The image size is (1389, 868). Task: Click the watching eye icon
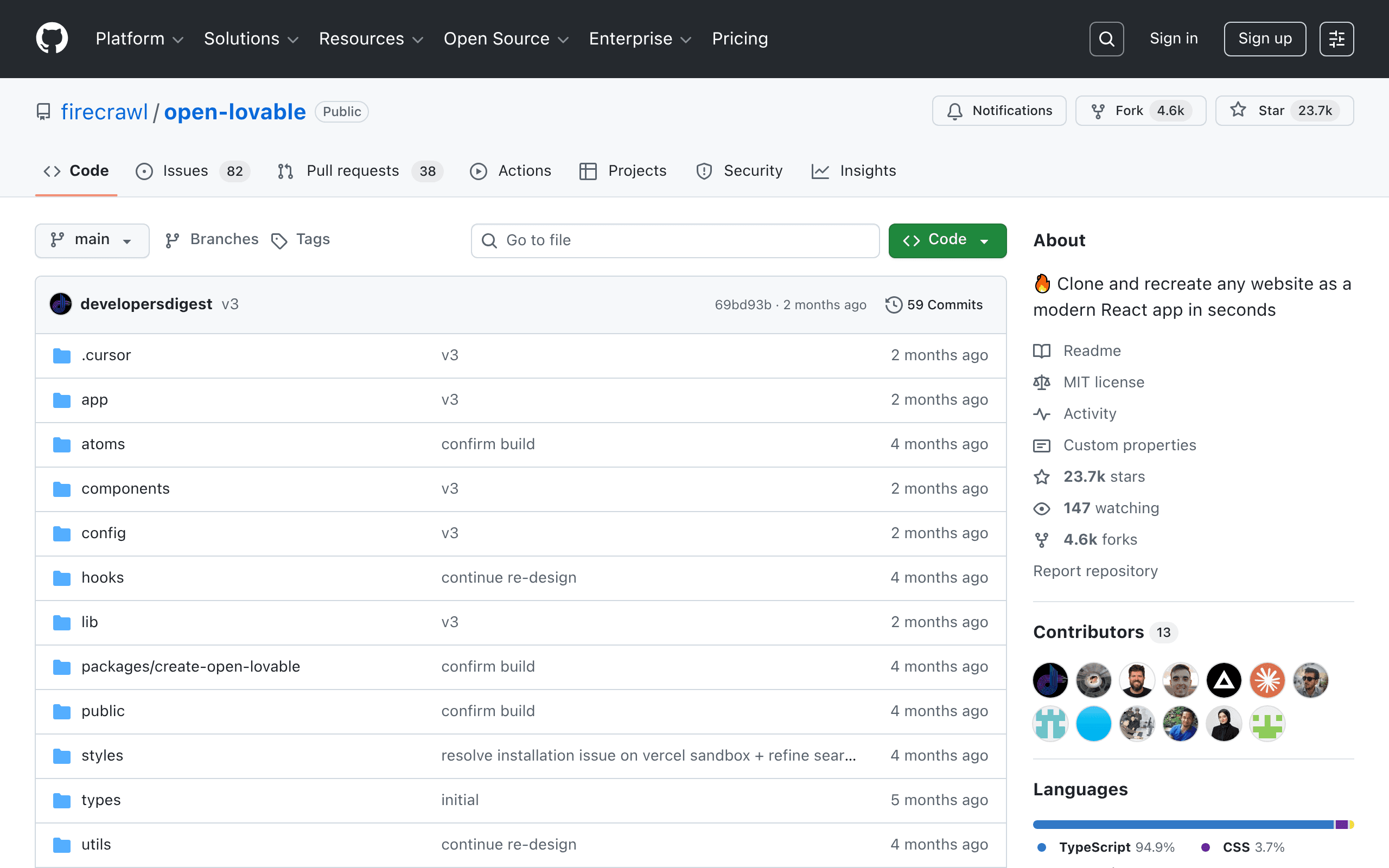tap(1042, 509)
